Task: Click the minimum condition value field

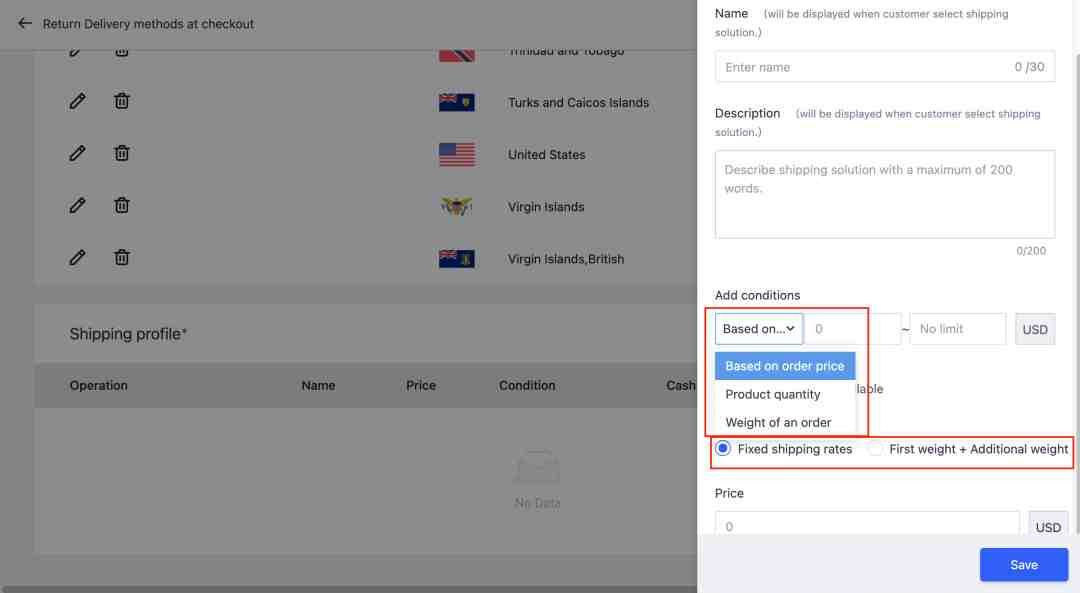Action: pyautogui.click(x=853, y=329)
